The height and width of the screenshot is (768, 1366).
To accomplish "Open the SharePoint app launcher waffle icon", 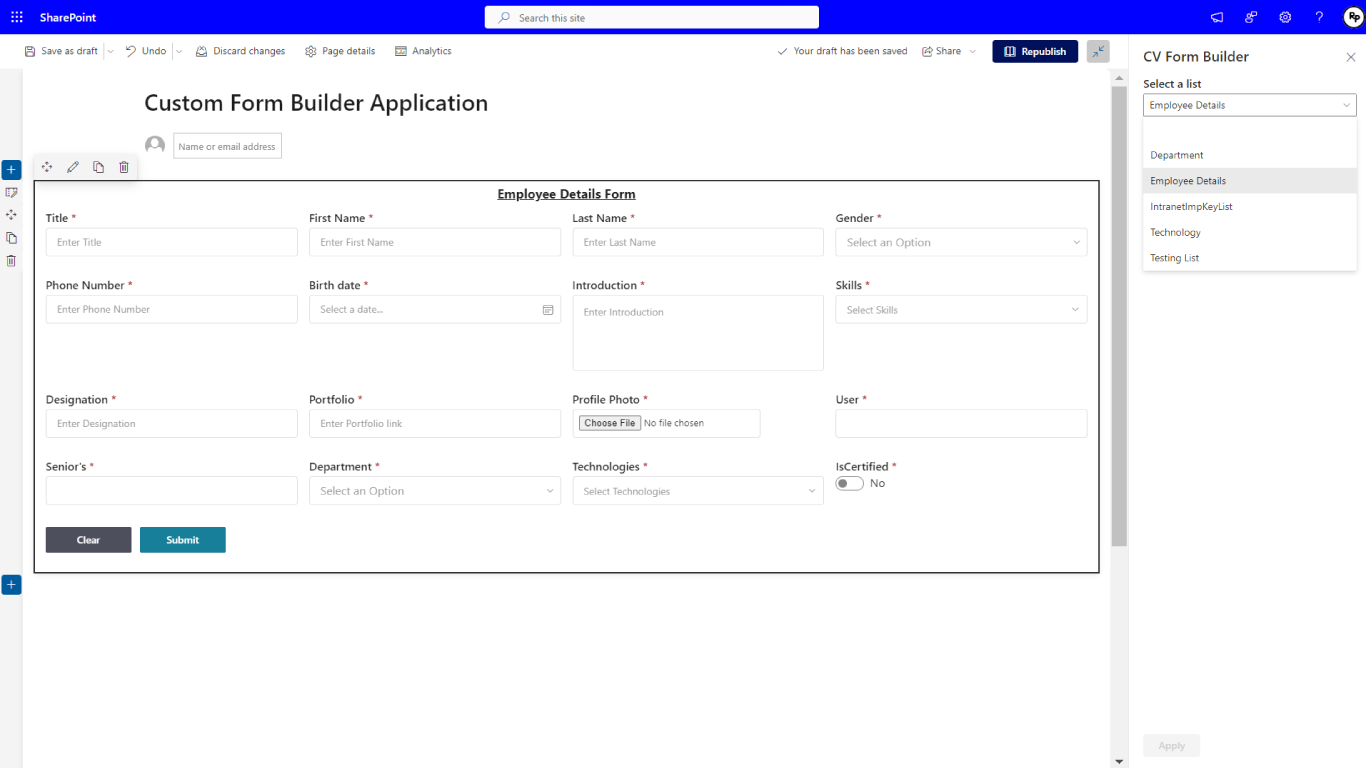I will click(17, 17).
